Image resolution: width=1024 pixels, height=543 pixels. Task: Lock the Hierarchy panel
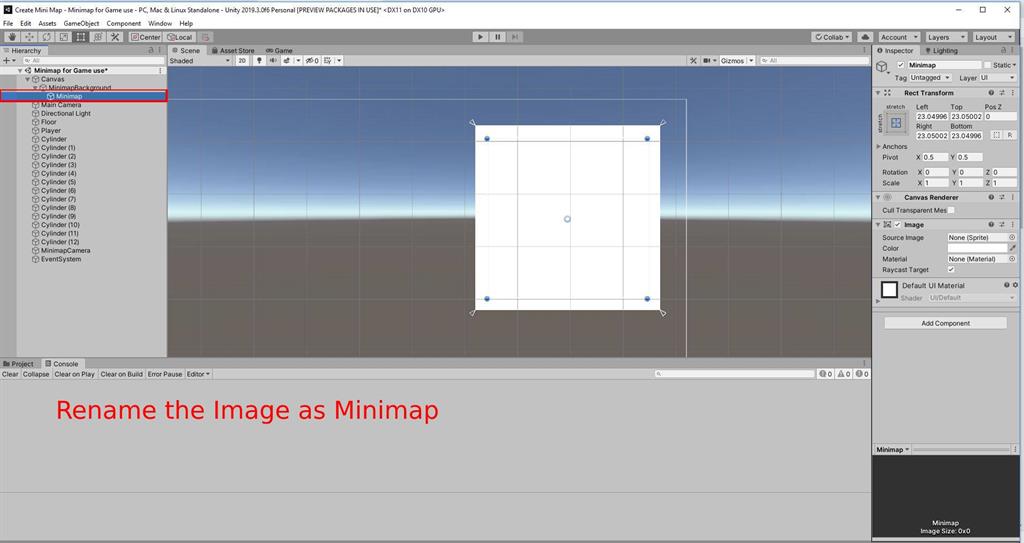click(x=151, y=50)
